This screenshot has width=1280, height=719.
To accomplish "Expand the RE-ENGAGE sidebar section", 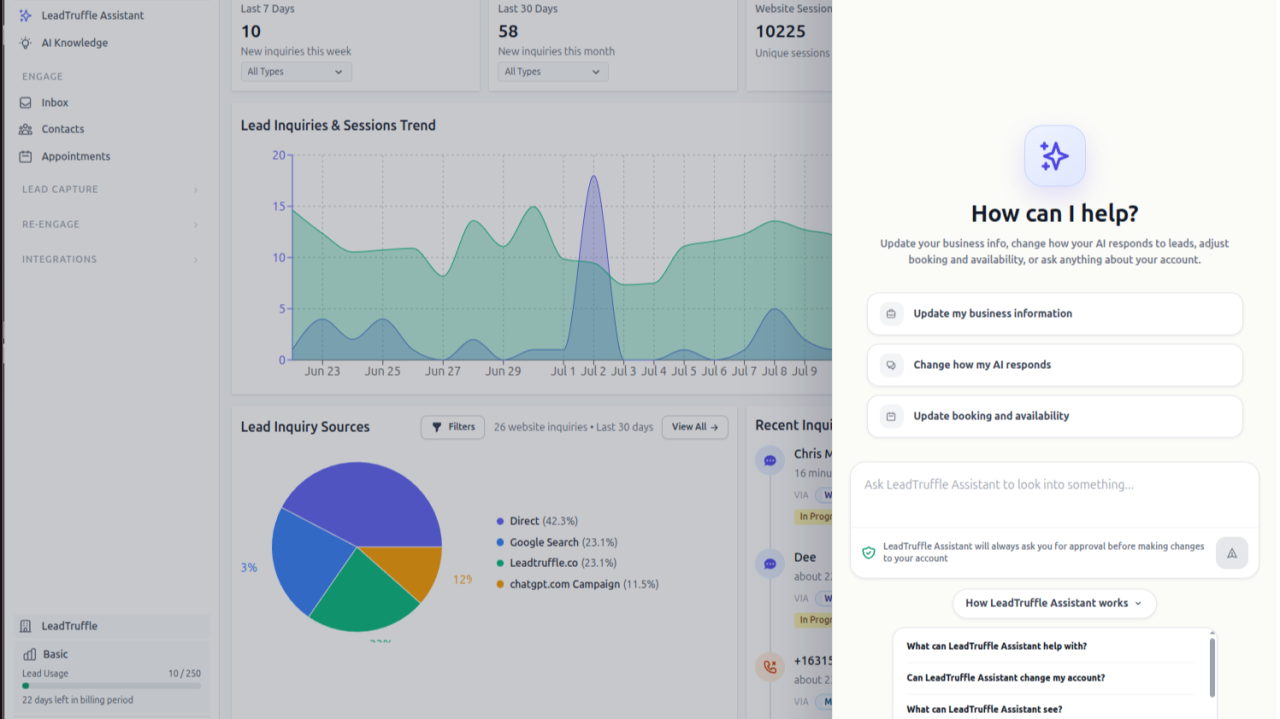I will (110, 224).
